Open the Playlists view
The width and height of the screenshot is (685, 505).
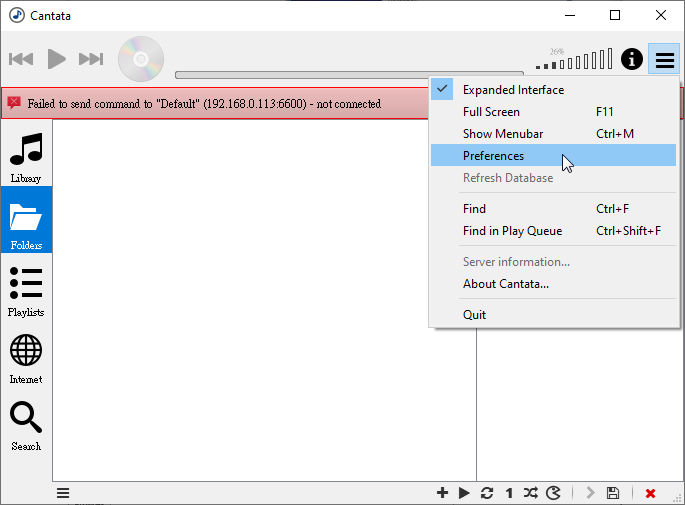[26, 292]
